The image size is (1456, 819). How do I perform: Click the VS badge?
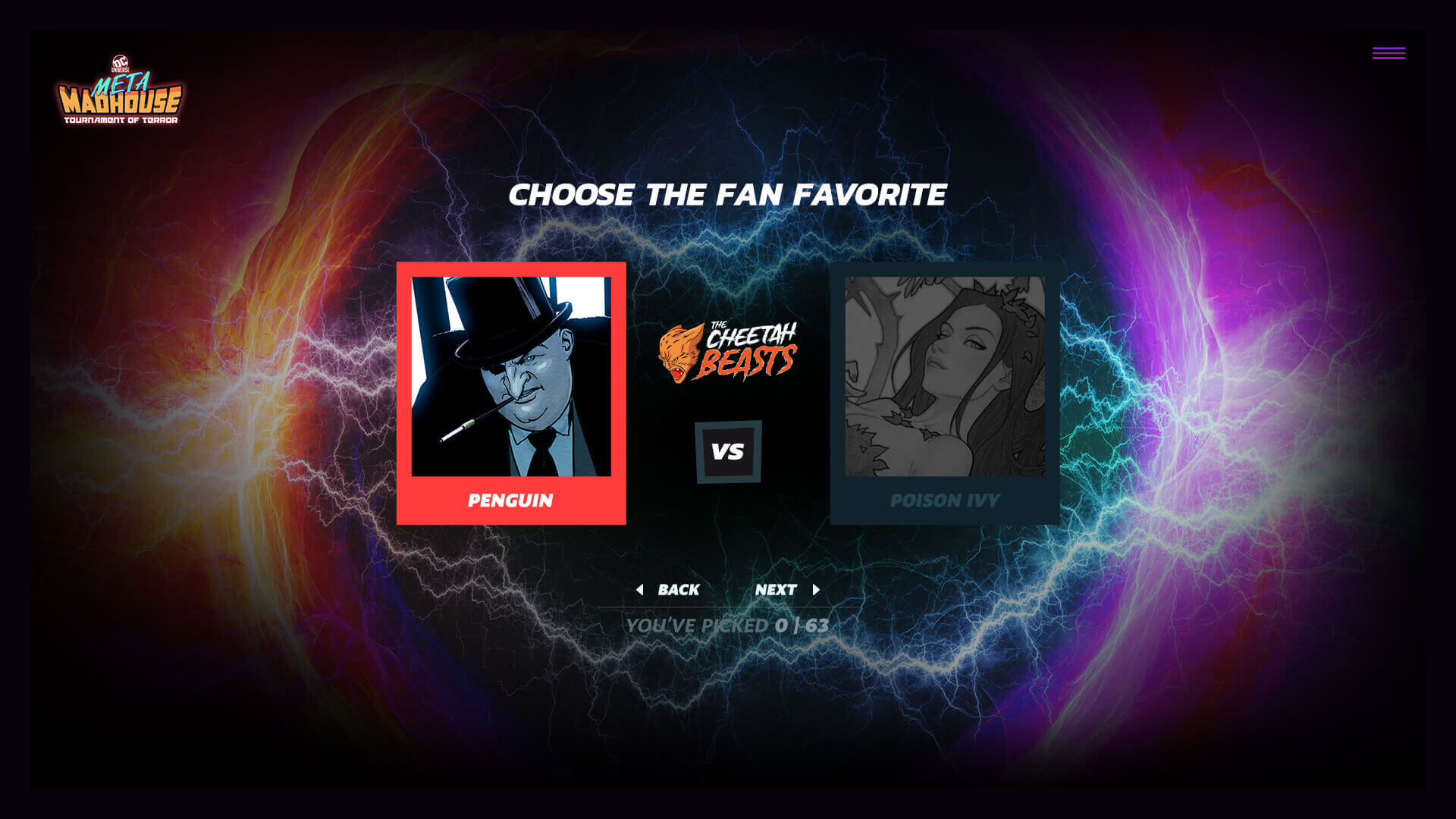(x=728, y=452)
